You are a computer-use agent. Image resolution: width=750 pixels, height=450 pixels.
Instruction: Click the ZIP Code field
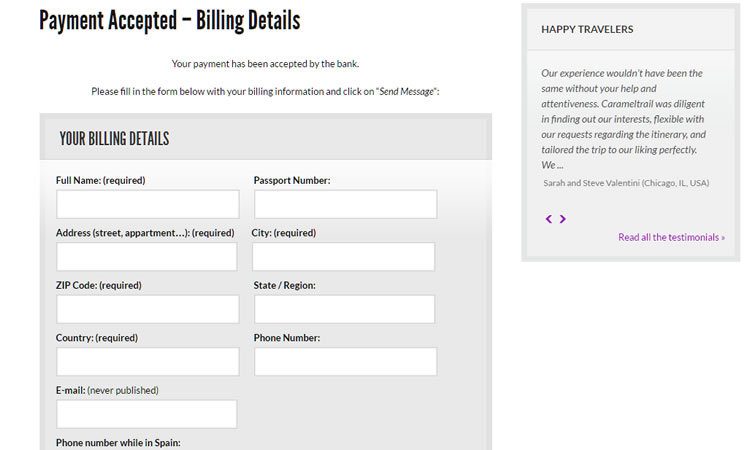148,309
